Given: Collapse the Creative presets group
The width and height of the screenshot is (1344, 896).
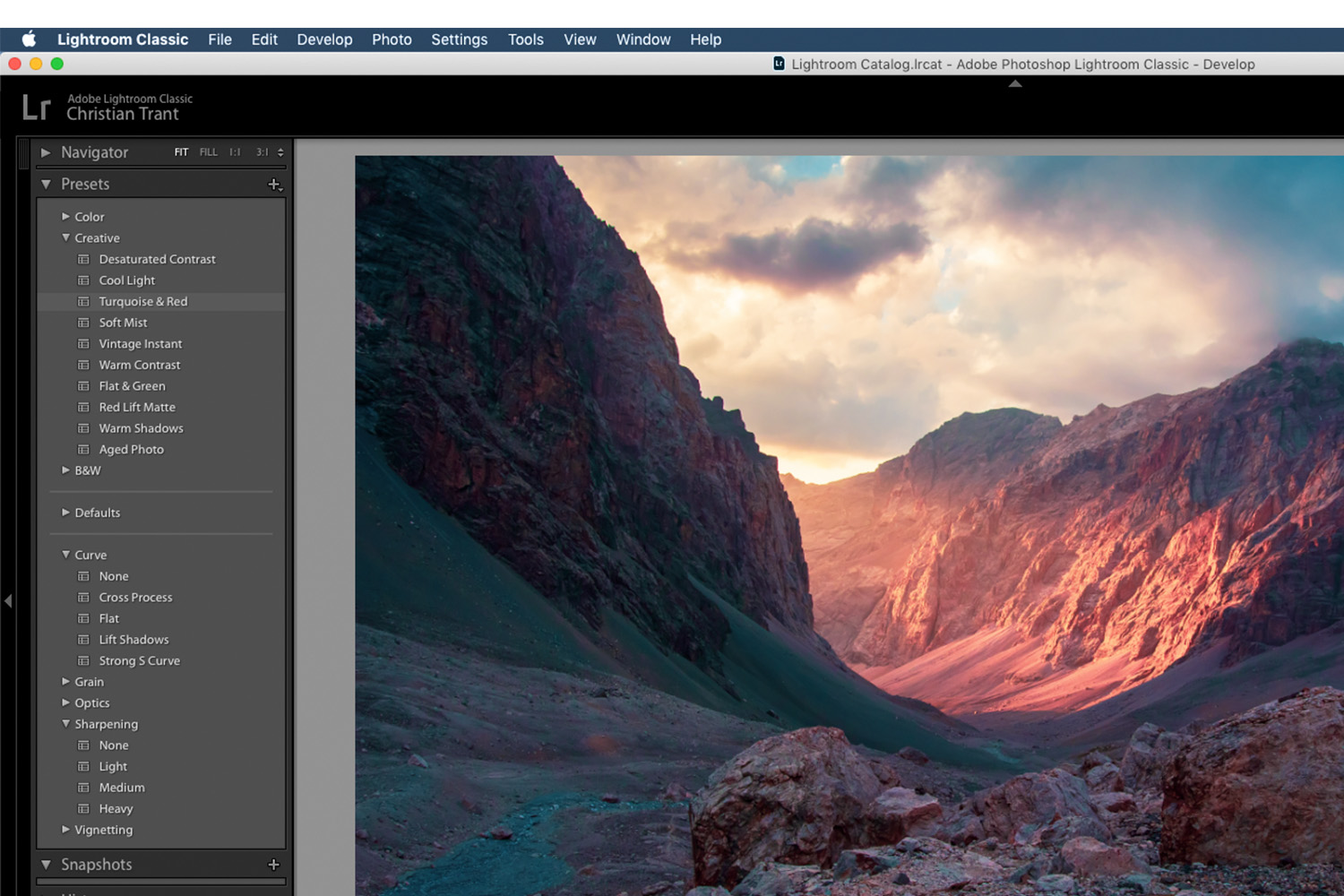Looking at the screenshot, I should [65, 238].
